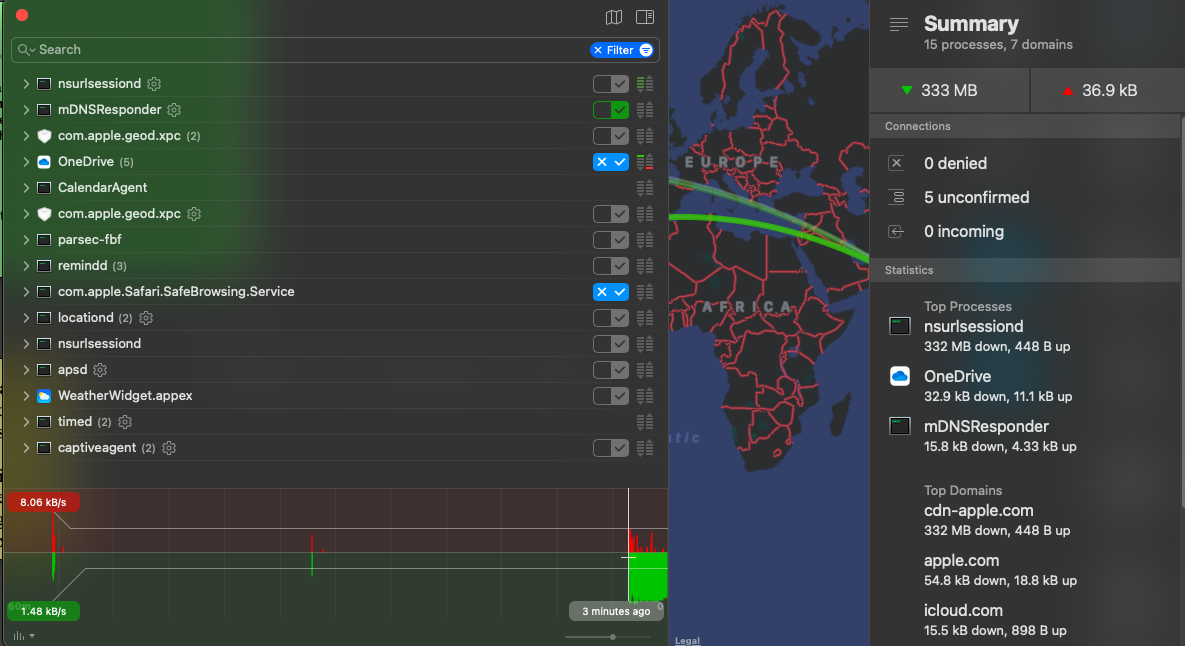Click shield icon of com.apple.geod.xpc (2)

(45, 136)
